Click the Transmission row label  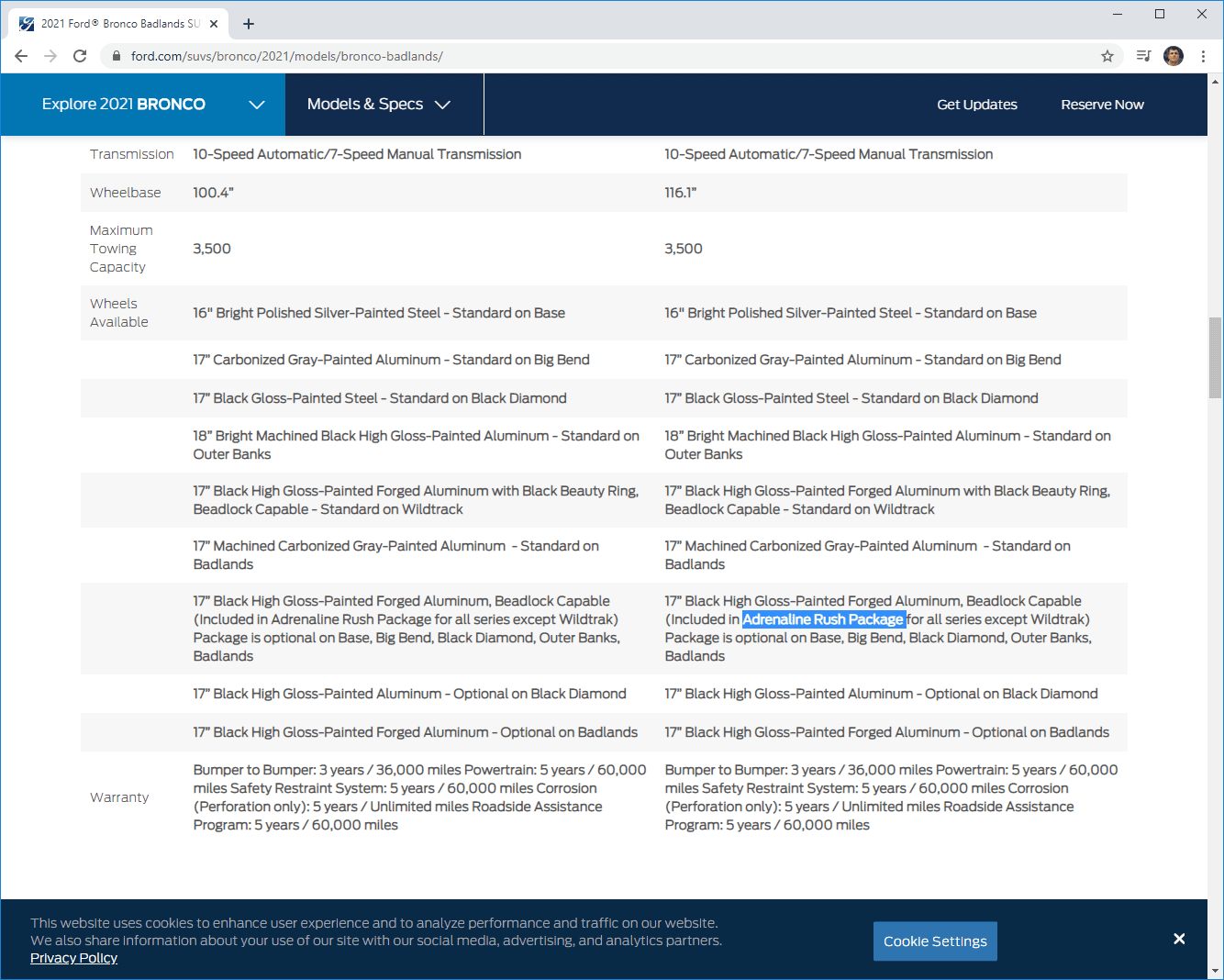point(132,154)
